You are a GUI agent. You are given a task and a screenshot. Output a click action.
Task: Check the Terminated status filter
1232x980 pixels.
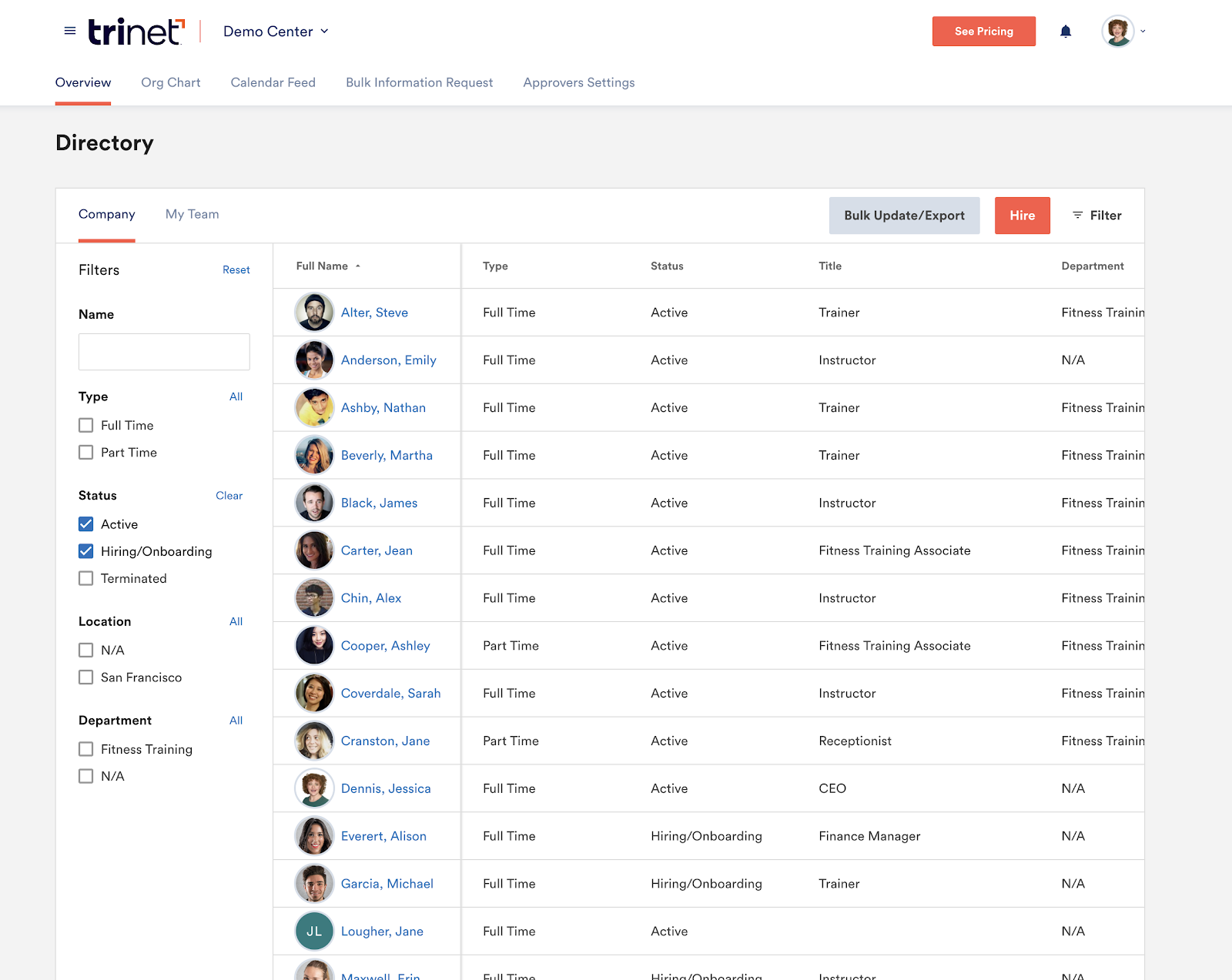86,578
